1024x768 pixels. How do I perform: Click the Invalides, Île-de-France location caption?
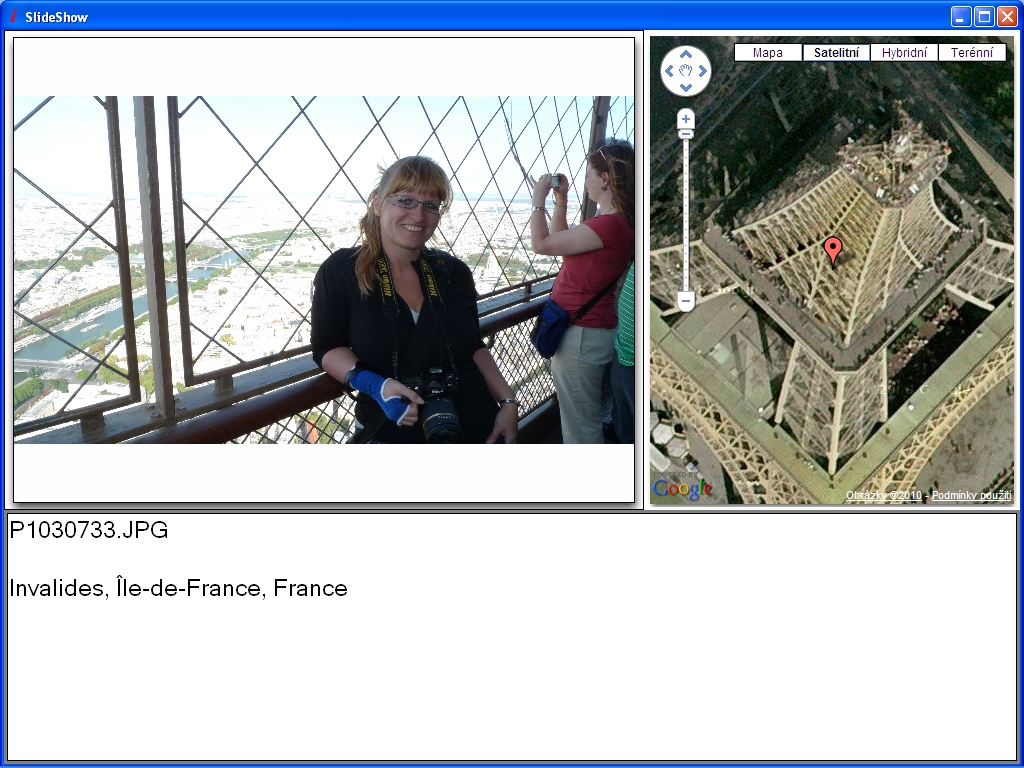point(178,589)
